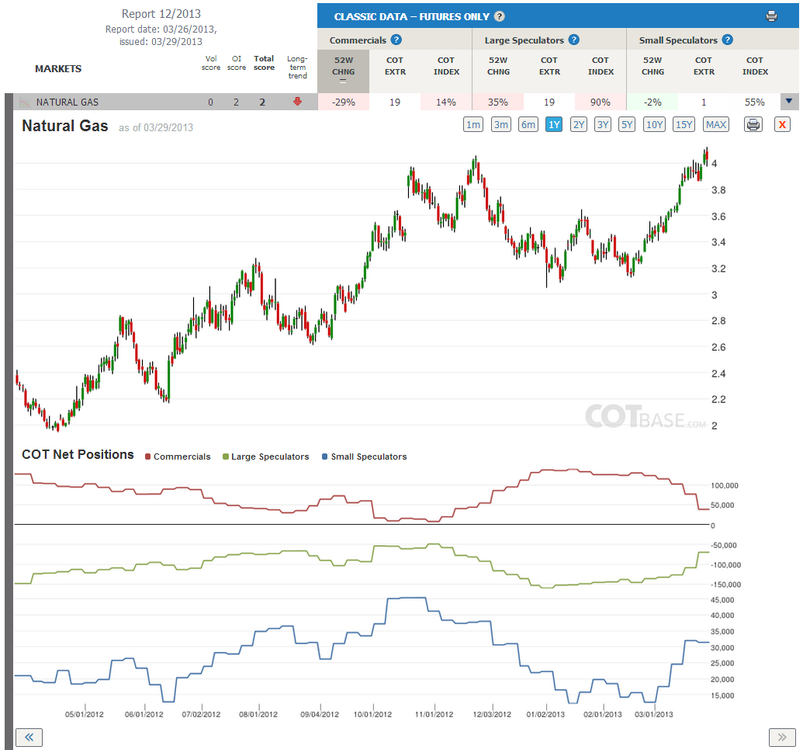Click the 35% Large Speculators change cell
803x750 pixels.
pos(498,102)
